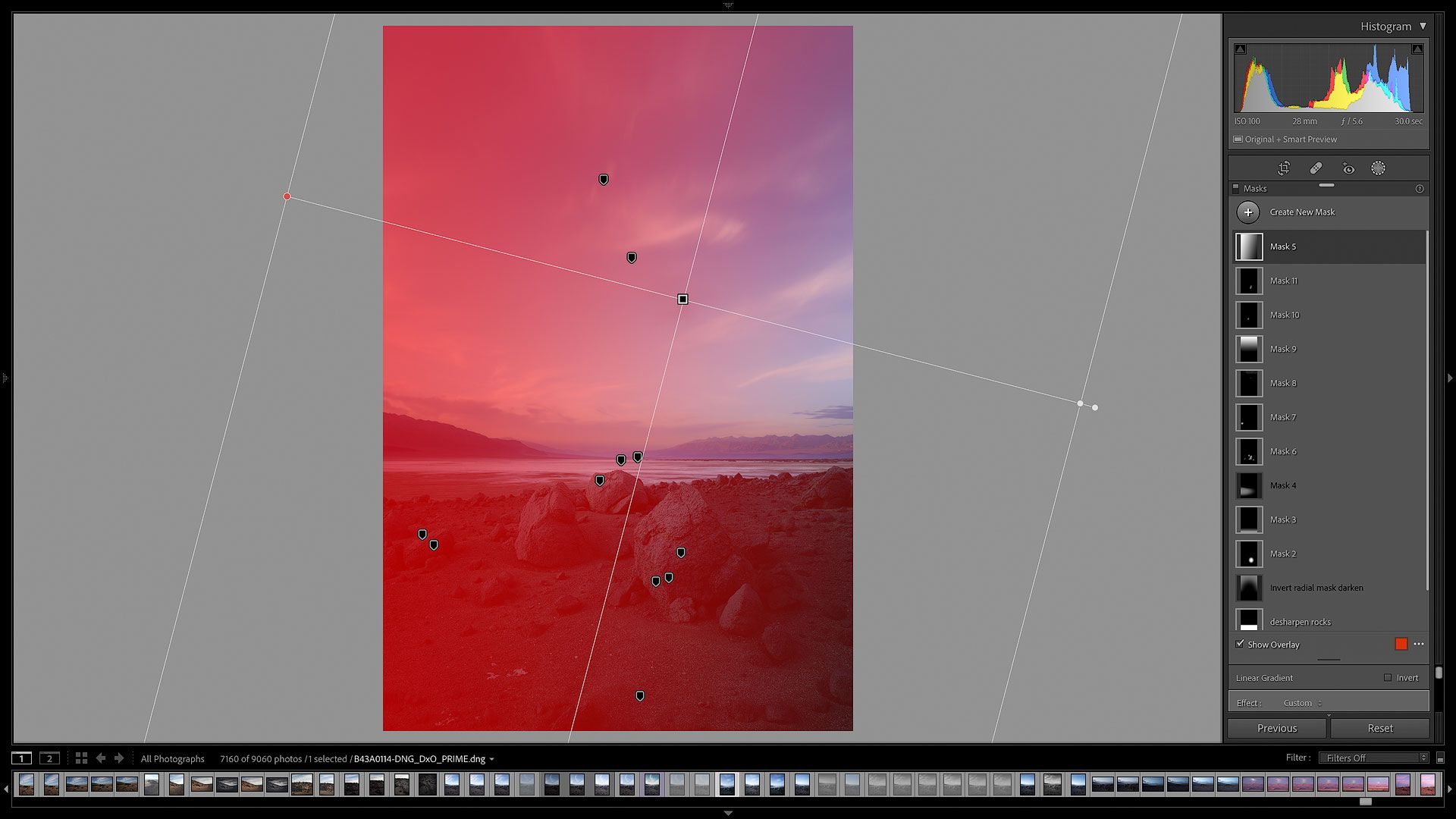This screenshot has width=1456, height=819.
Task: Select the Red Eye correction tool
Action: (x=1348, y=168)
